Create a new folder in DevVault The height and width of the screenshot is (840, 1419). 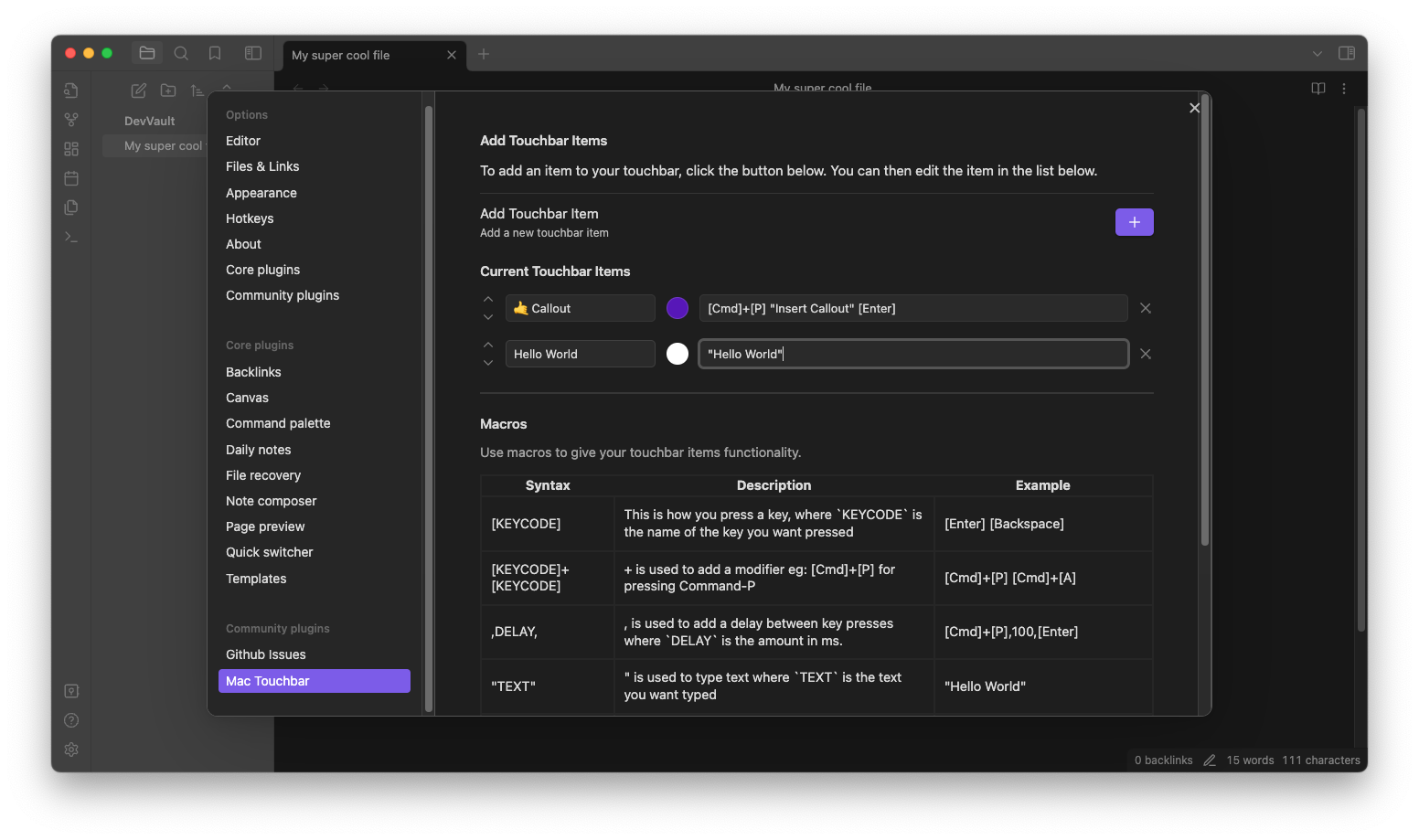tap(168, 90)
